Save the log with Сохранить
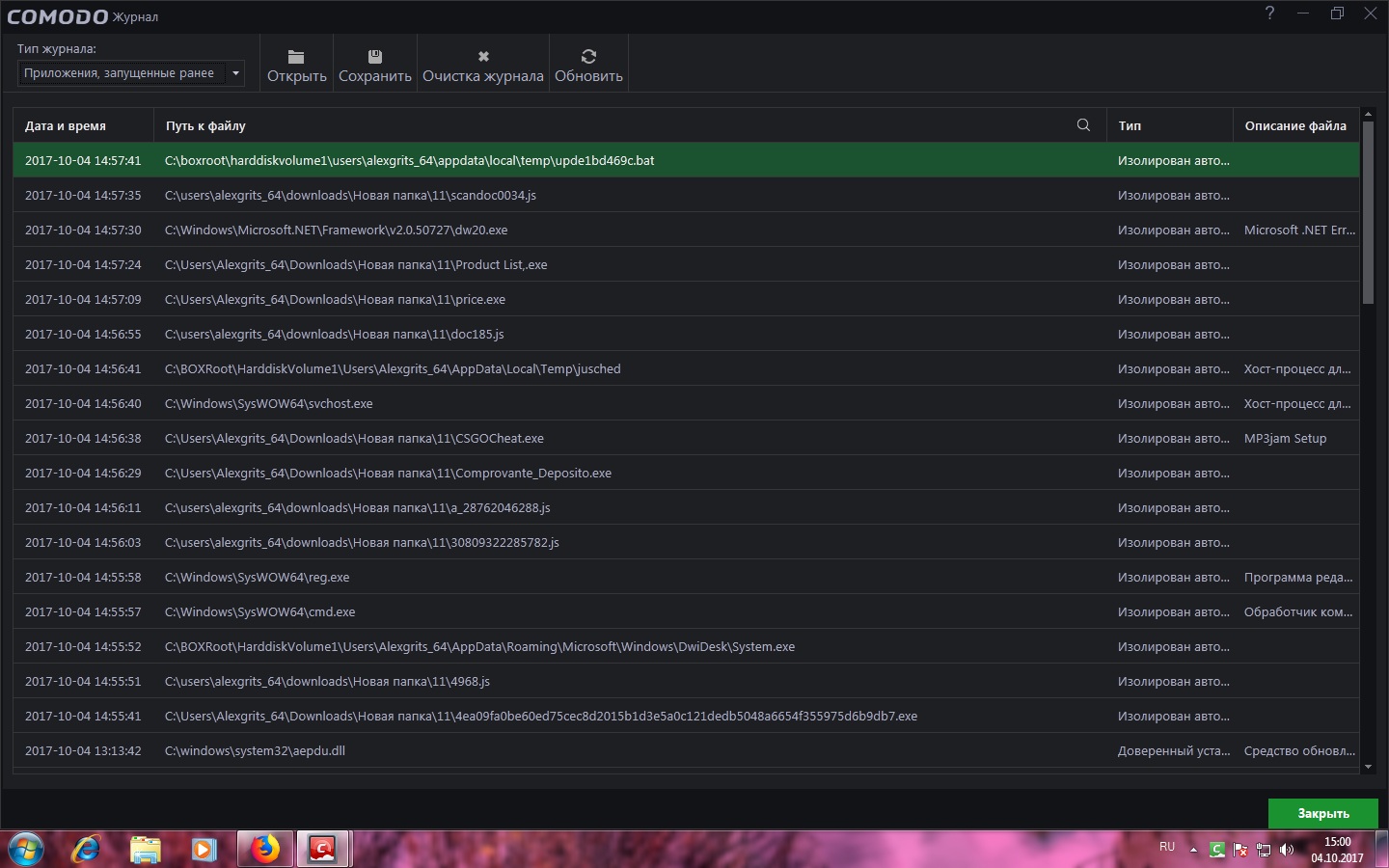The height and width of the screenshot is (868, 1389). (375, 66)
